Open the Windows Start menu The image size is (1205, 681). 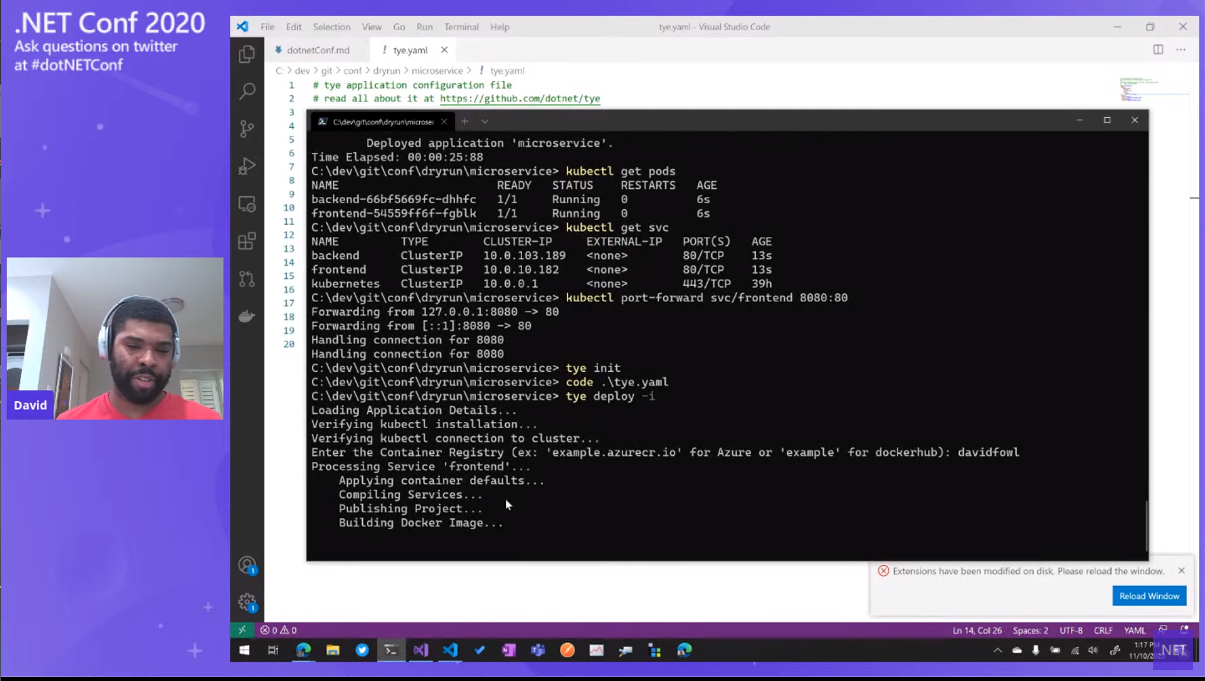[x=244, y=650]
